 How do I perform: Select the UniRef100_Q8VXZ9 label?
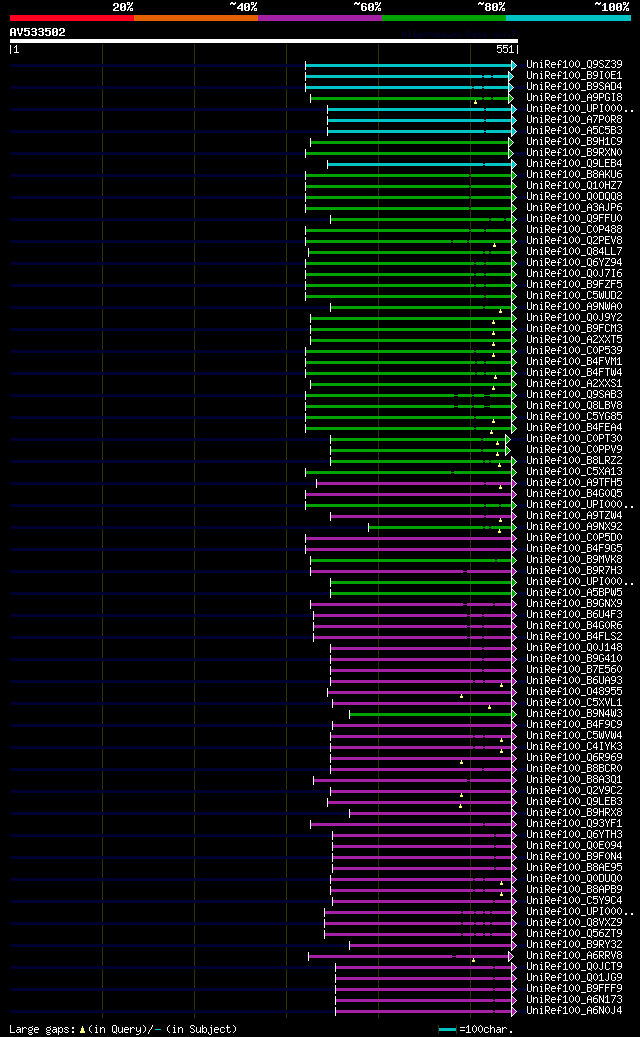pos(574,923)
